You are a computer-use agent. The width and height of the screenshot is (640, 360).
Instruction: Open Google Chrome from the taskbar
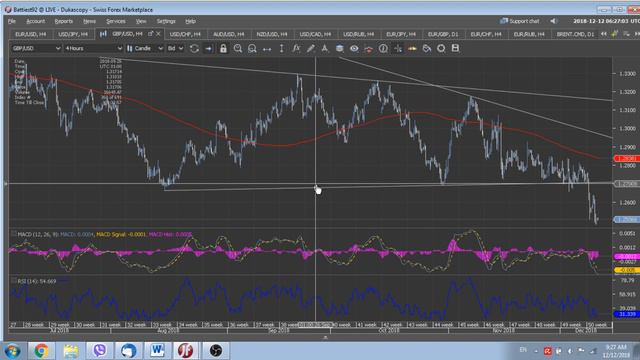click(41, 351)
